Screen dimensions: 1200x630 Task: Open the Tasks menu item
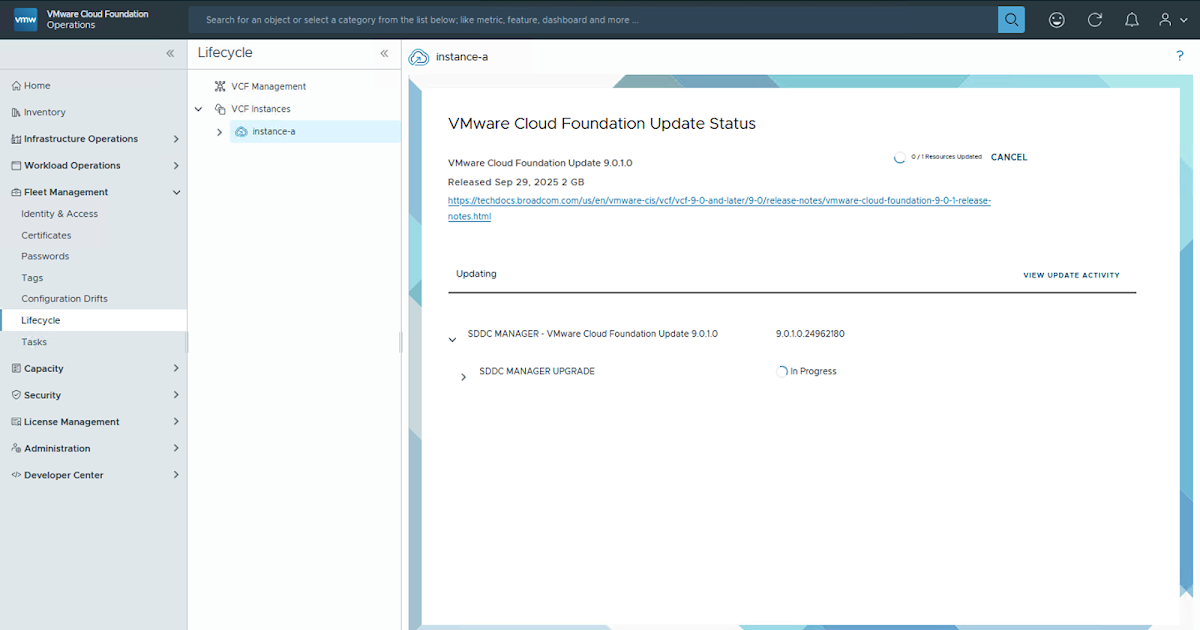click(34, 342)
